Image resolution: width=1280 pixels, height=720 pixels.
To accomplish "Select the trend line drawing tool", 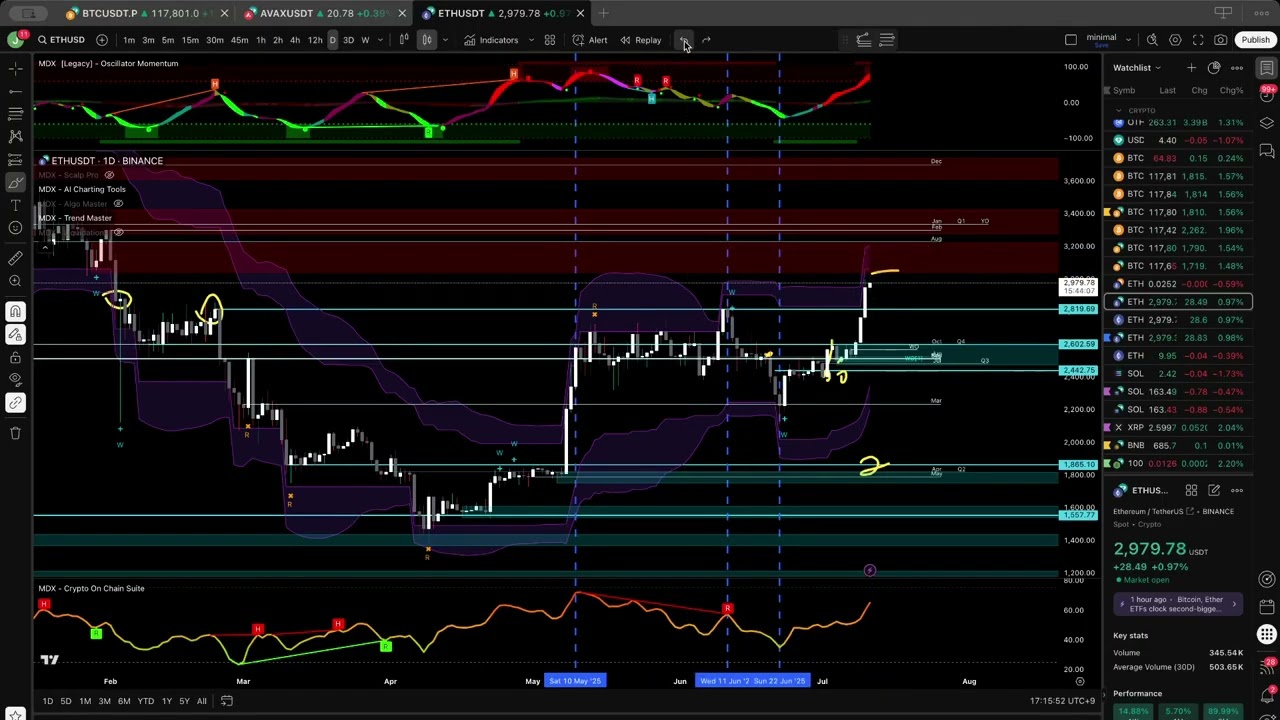I will tap(15, 91).
